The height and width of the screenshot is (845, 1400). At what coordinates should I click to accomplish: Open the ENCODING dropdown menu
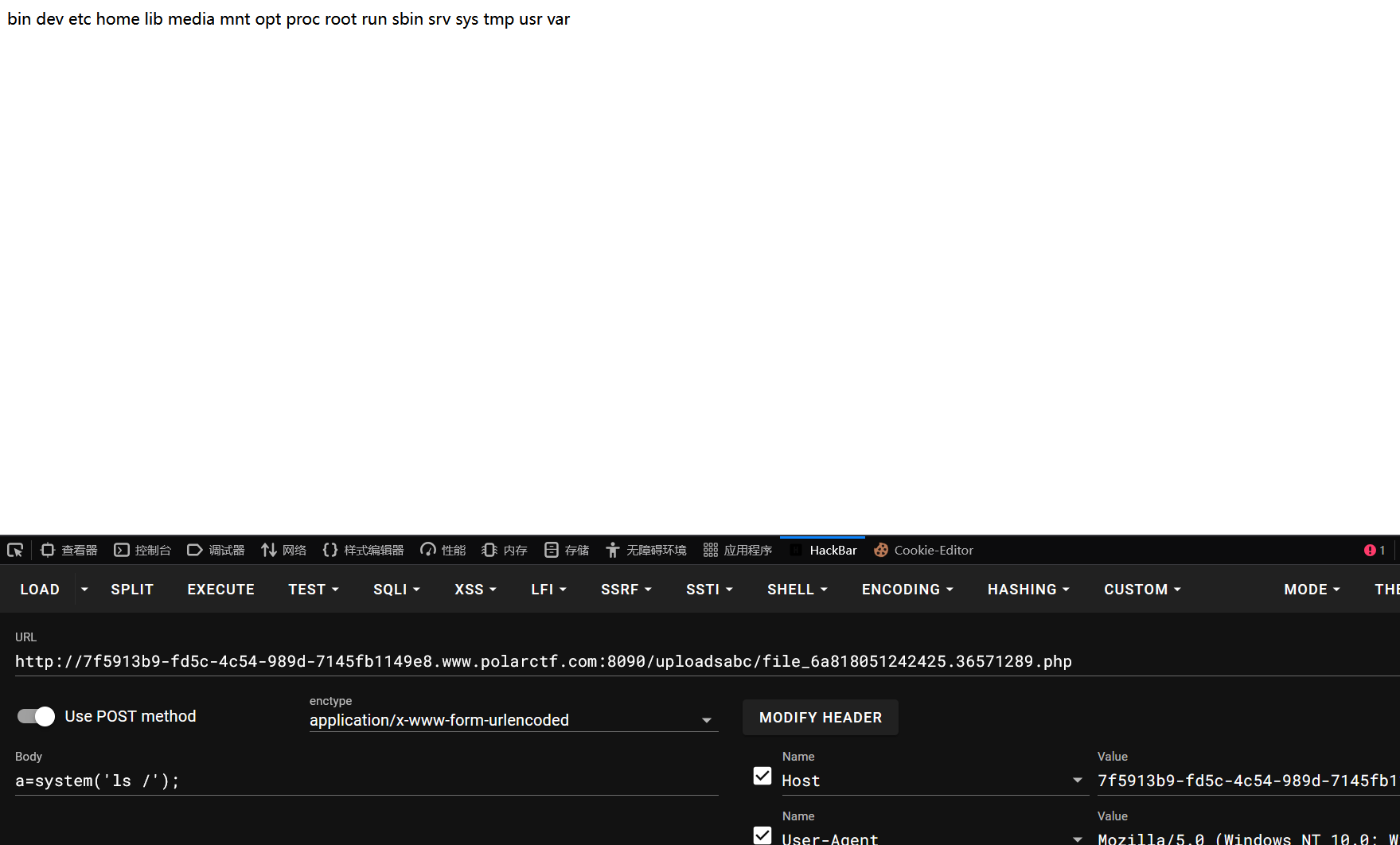pyautogui.click(x=907, y=590)
